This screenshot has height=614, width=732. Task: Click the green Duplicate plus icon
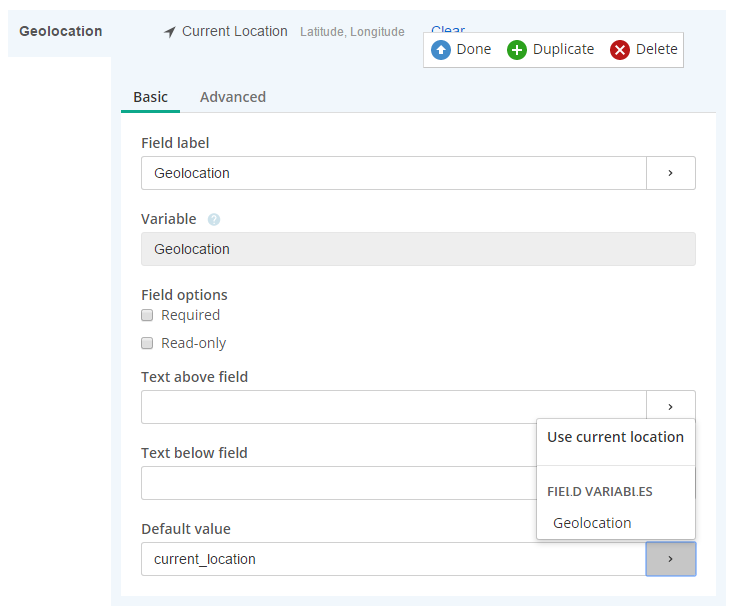coord(517,50)
